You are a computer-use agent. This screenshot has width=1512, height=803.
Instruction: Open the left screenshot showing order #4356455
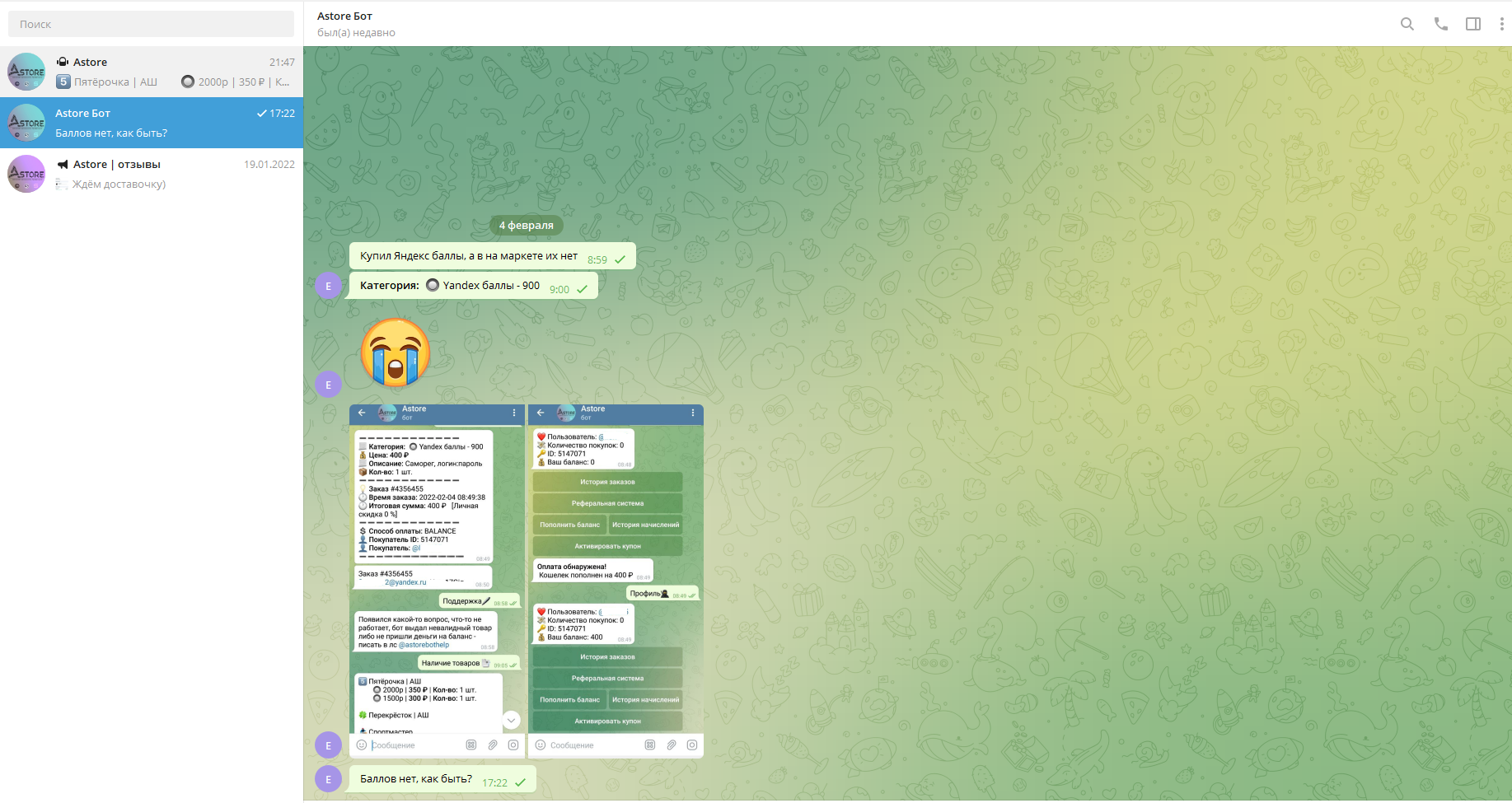point(437,581)
